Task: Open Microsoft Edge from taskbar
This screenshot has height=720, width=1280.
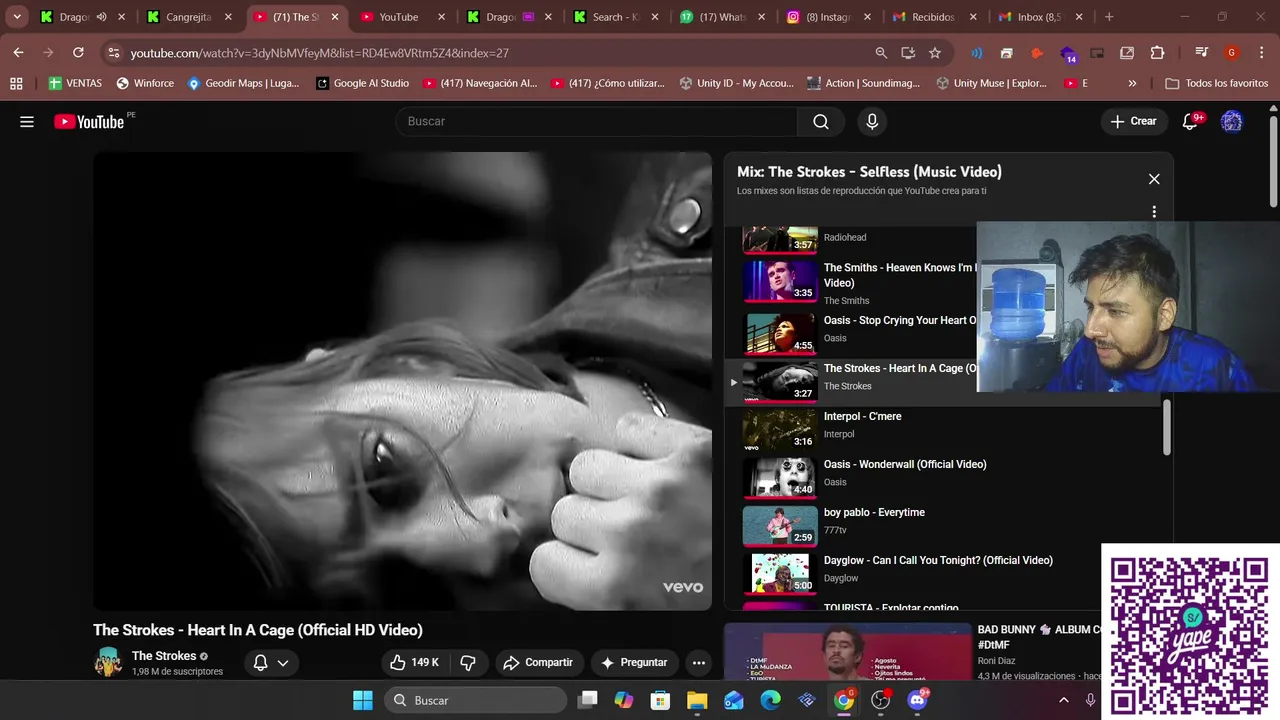Action: tap(770, 700)
